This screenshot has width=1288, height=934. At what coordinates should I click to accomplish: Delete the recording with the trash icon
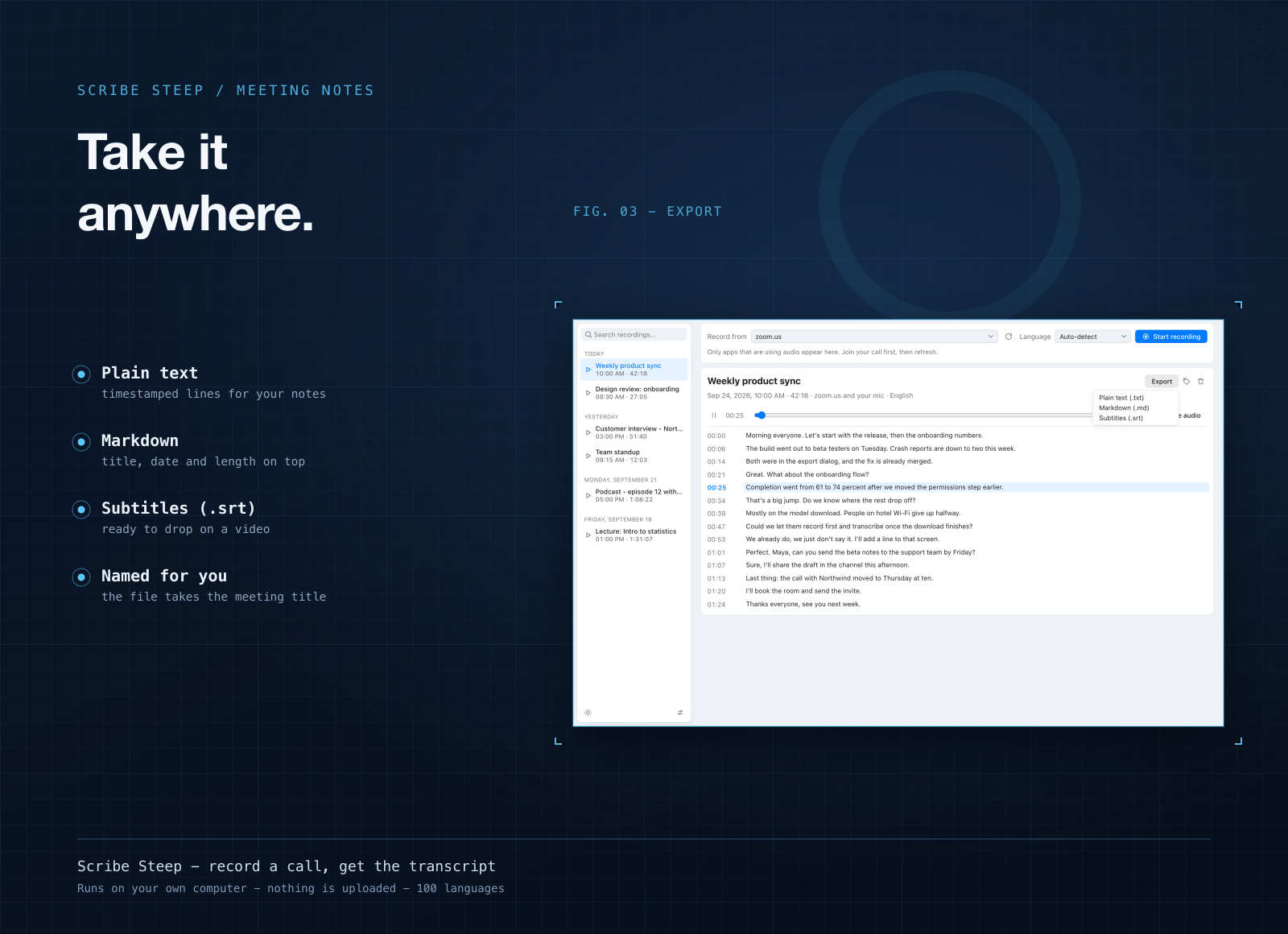tap(1201, 382)
